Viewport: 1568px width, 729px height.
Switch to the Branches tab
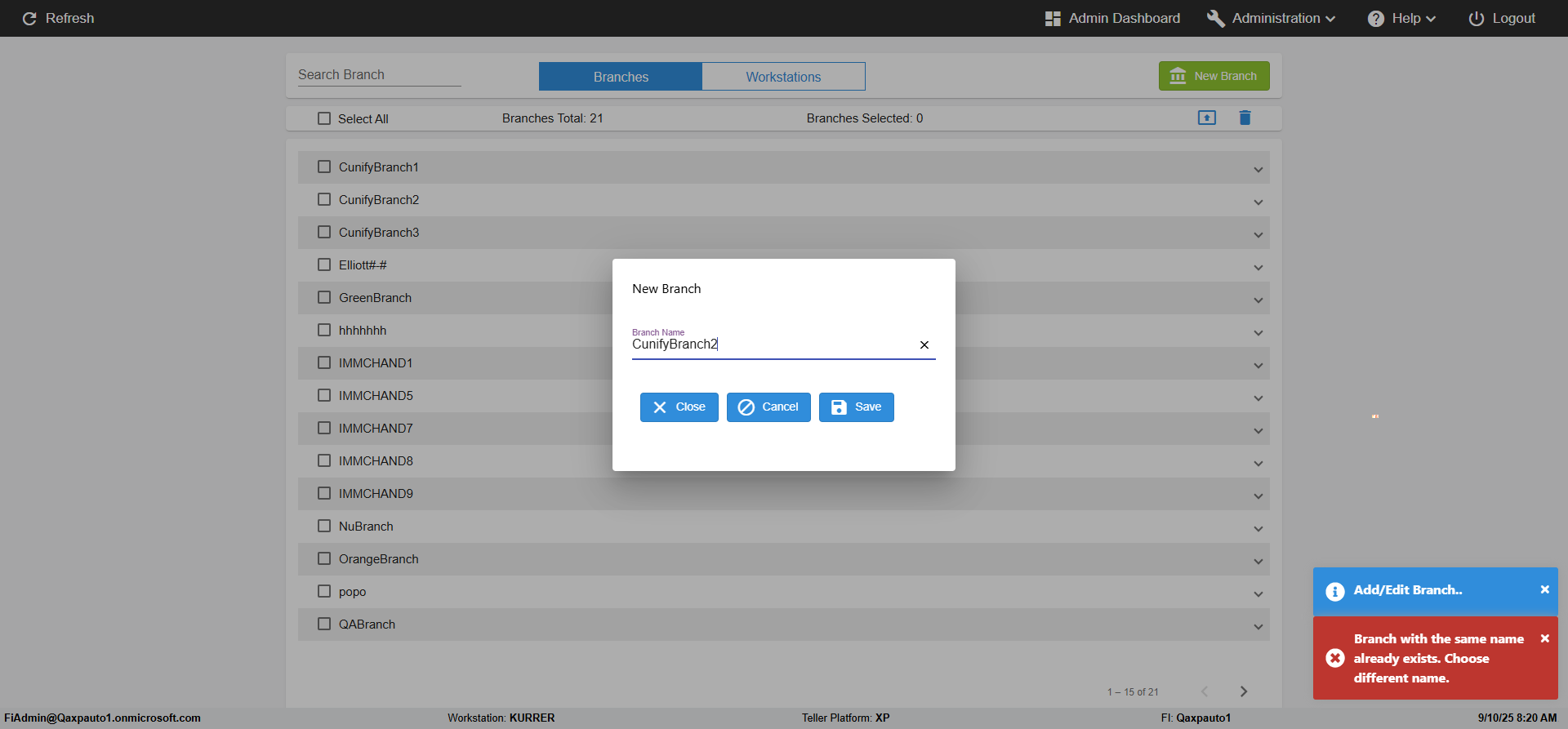621,77
